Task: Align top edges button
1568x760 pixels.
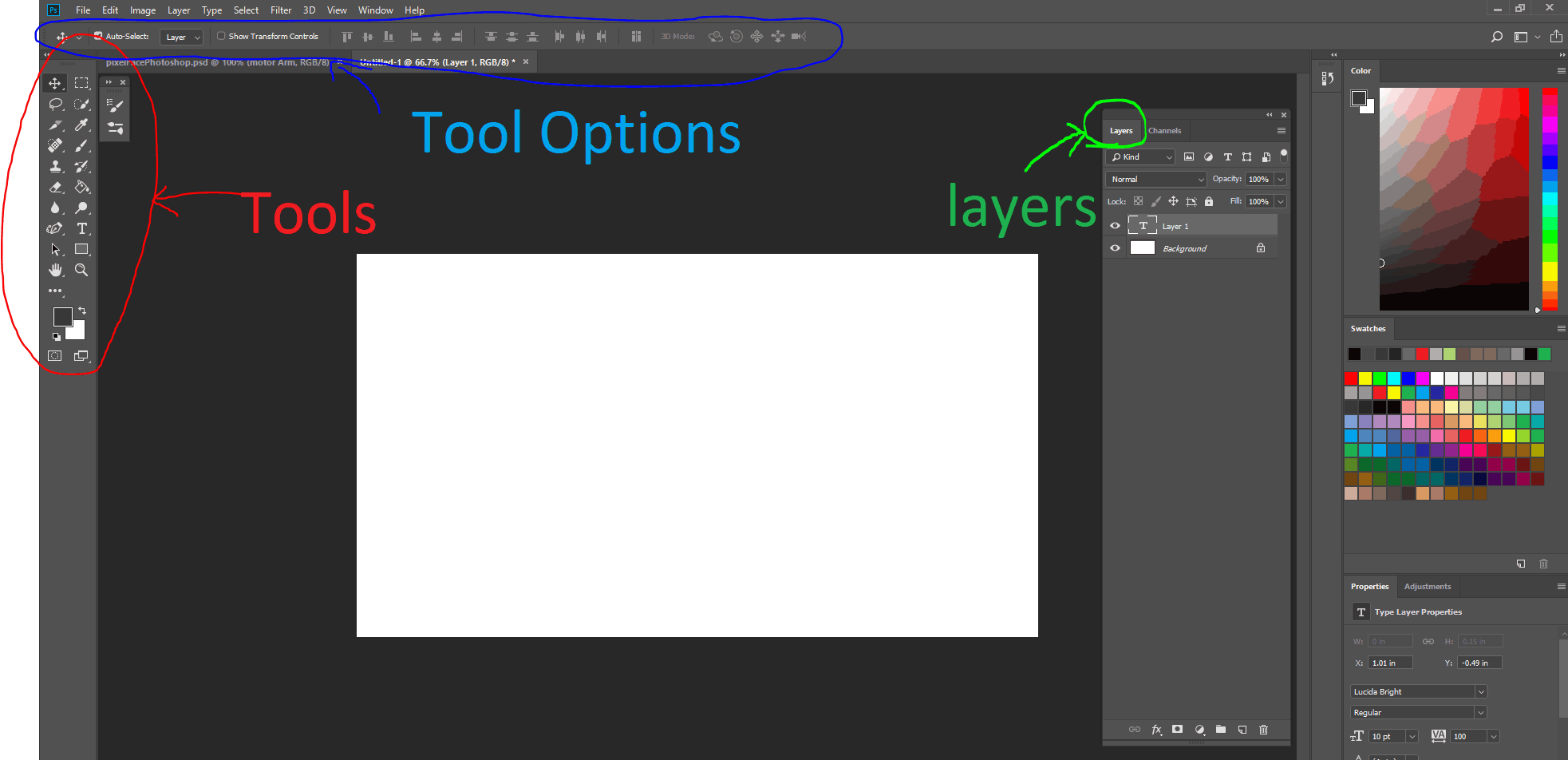Action: (x=347, y=37)
